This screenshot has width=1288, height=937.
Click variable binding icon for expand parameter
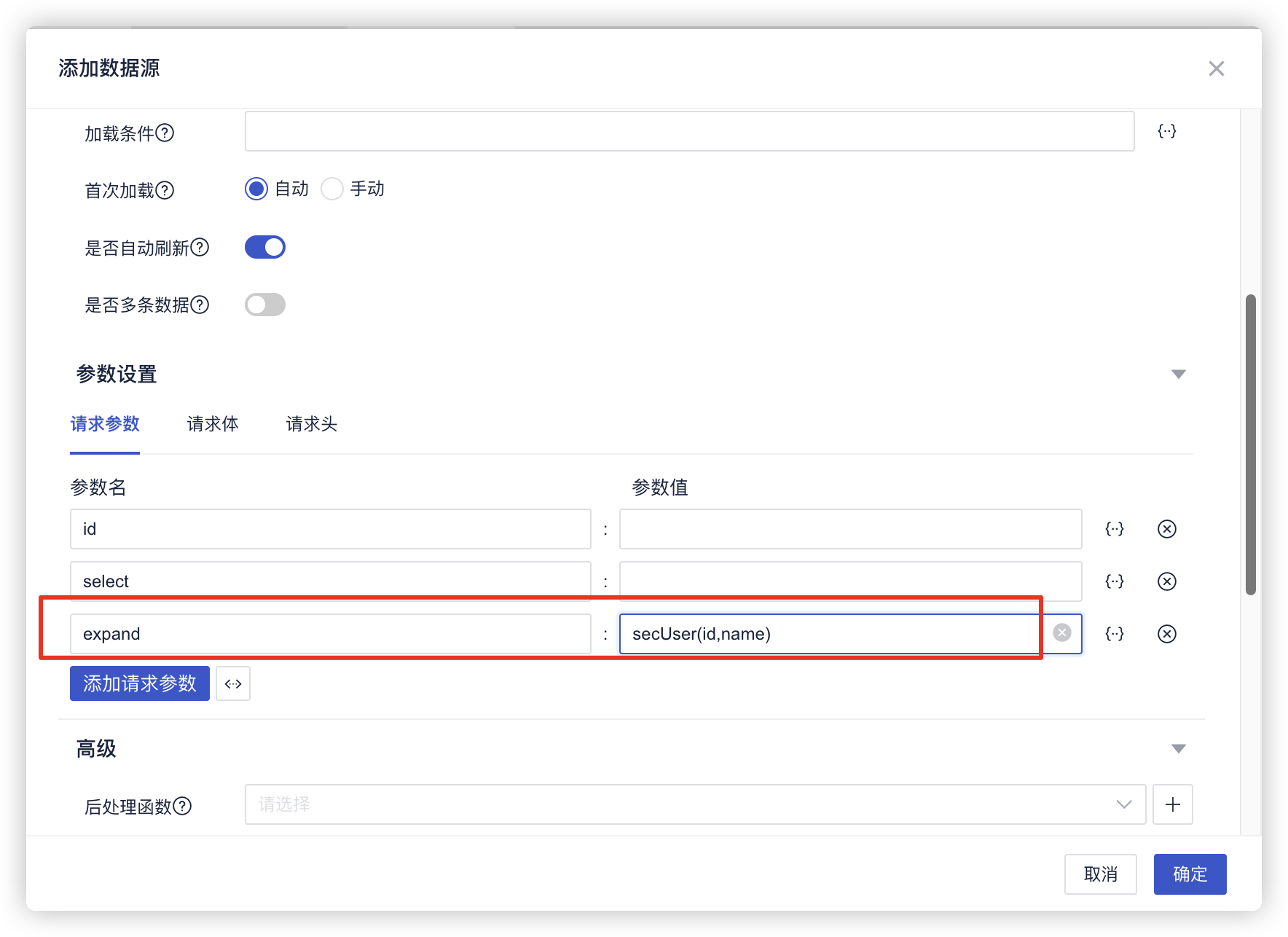[x=1114, y=634]
